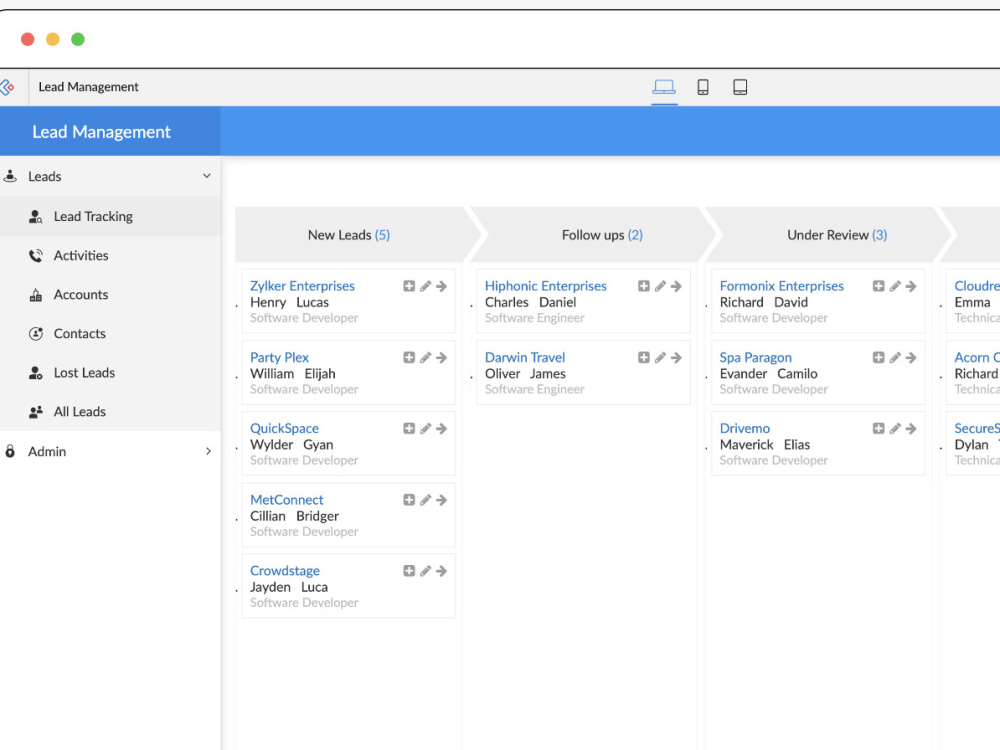Image resolution: width=1000 pixels, height=750 pixels.
Task: Switch to the laptop preview icon
Action: [664, 87]
